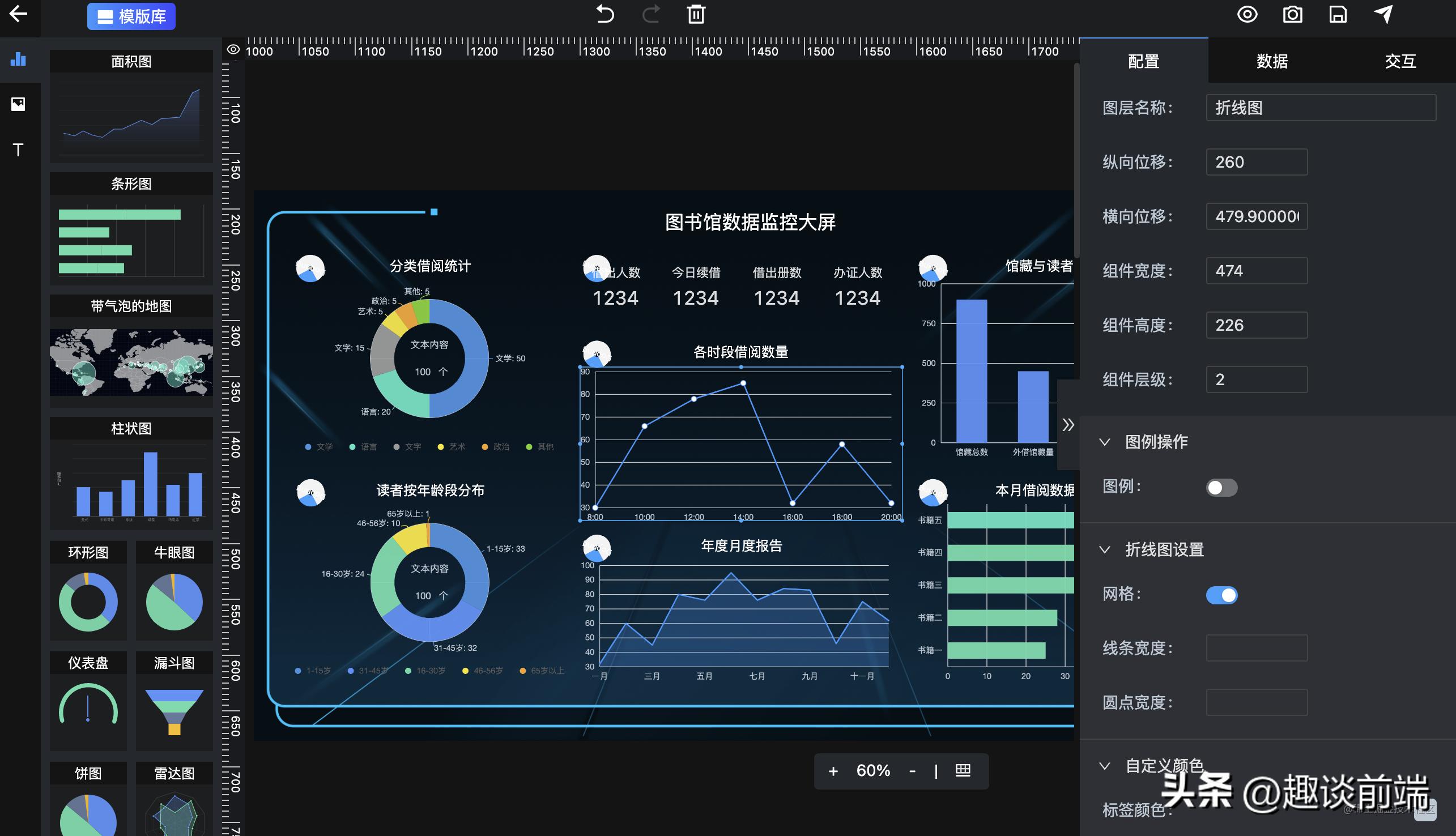The height and width of the screenshot is (836, 1456).
Task: Click the eye preview icon in top bar
Action: point(1247,14)
